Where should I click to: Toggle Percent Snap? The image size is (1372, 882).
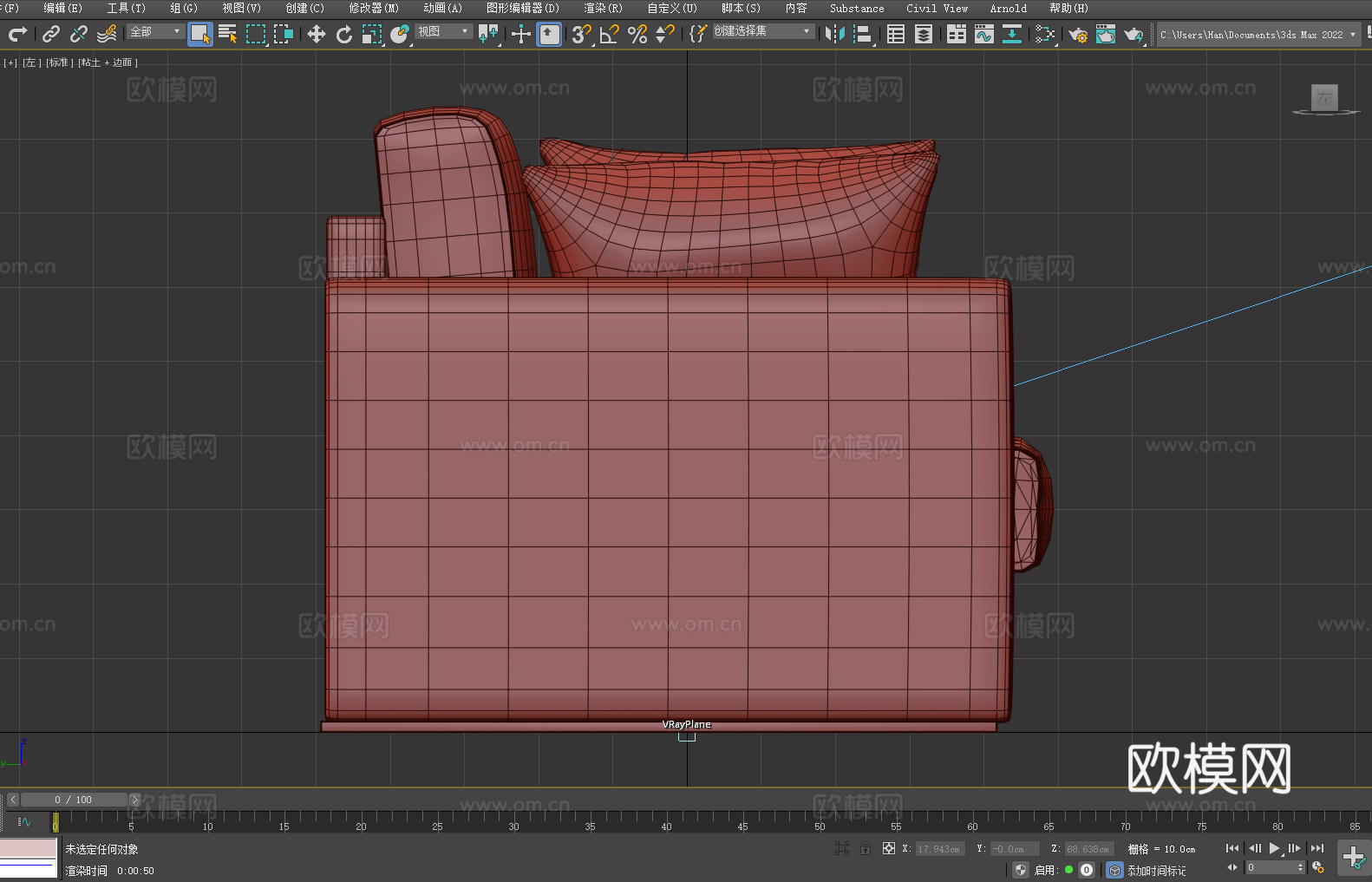point(637,34)
